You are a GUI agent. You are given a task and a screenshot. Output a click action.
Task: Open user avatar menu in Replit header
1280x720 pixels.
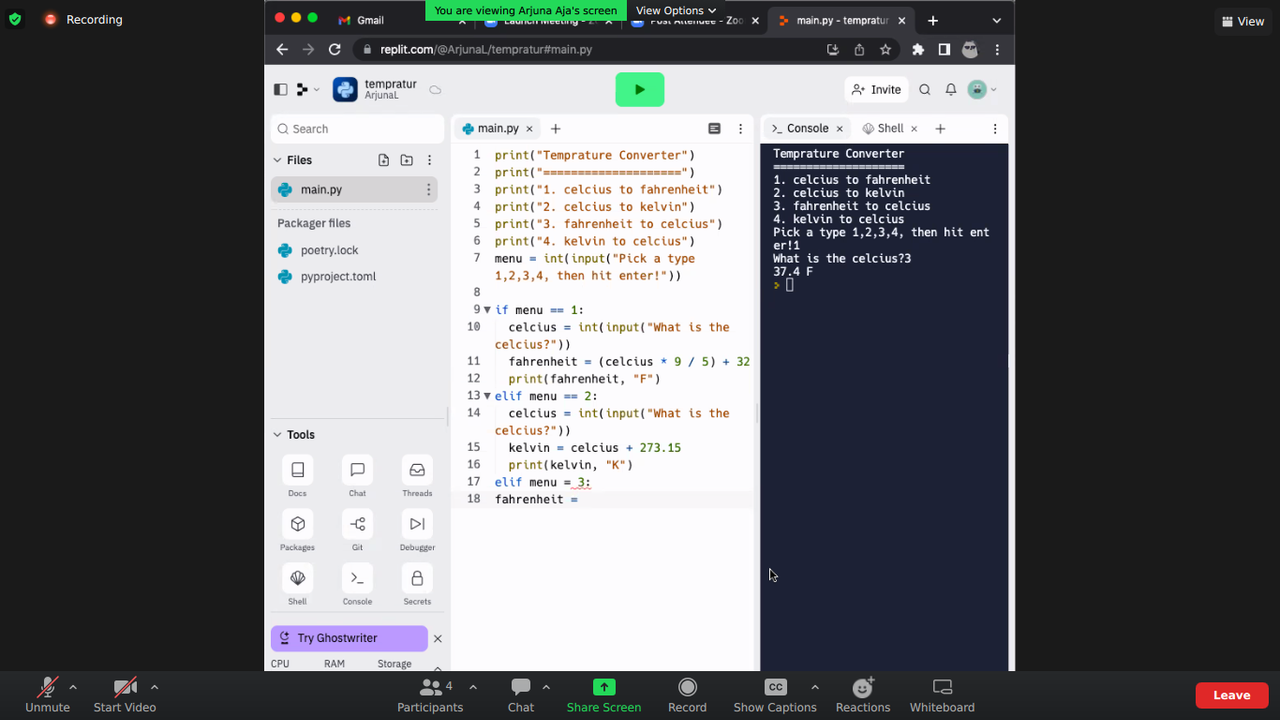click(981, 90)
